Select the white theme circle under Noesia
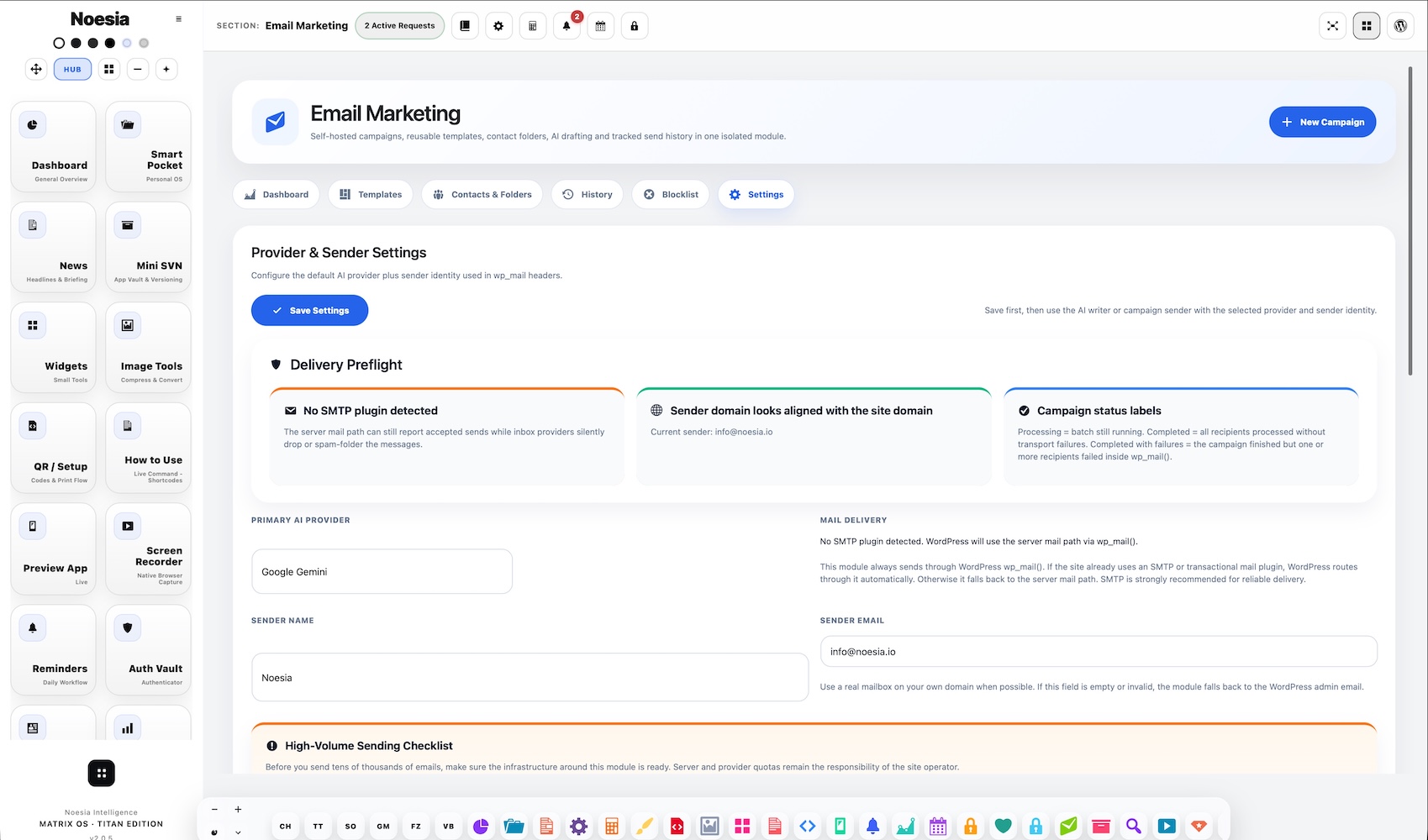 59,43
